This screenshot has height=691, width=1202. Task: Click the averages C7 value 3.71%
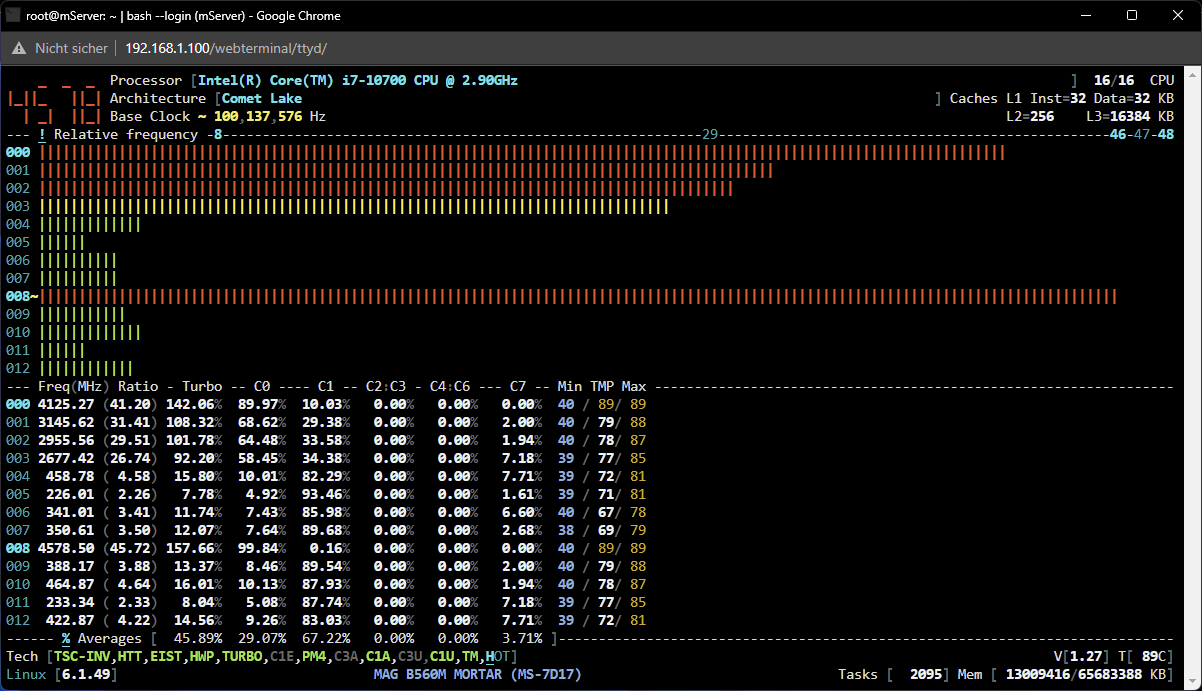tap(522, 638)
